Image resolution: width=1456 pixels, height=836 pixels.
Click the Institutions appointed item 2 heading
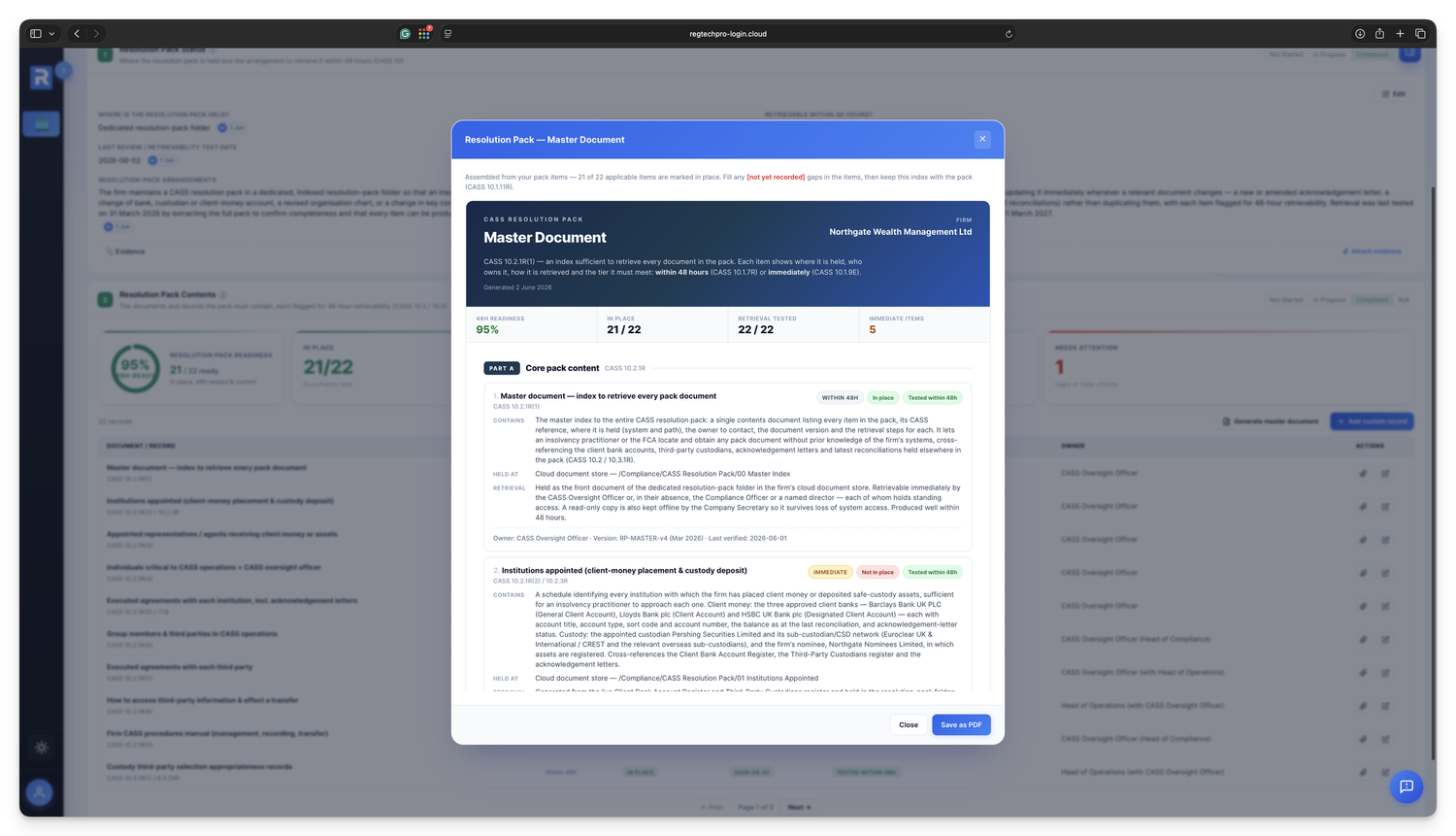[624, 571]
